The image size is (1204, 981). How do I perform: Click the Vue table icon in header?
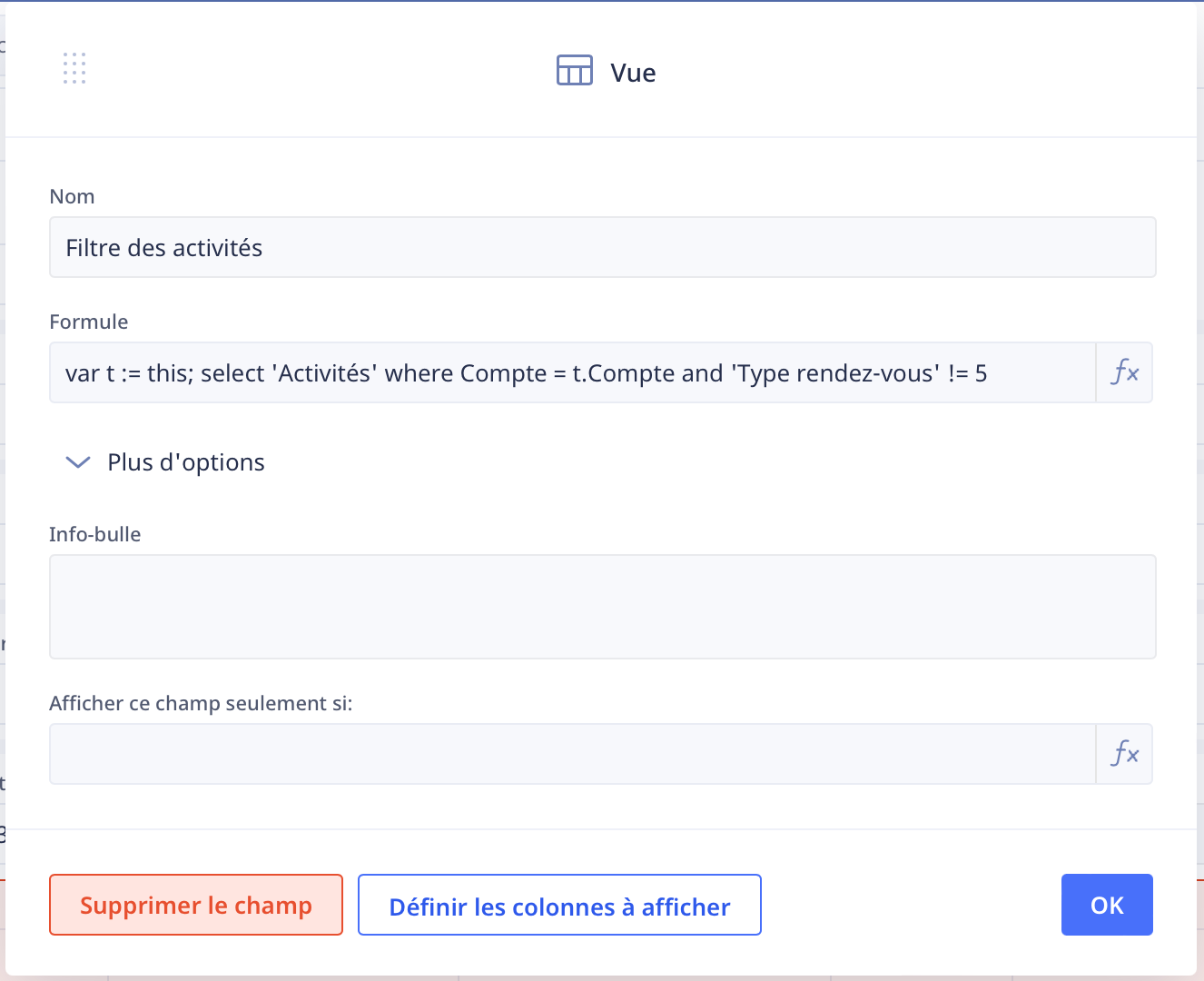click(x=574, y=70)
